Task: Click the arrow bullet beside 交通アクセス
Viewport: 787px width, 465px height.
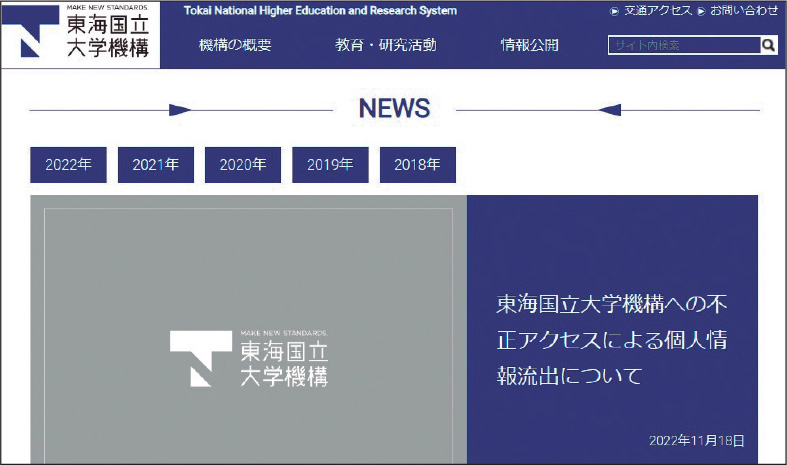Action: [x=614, y=11]
